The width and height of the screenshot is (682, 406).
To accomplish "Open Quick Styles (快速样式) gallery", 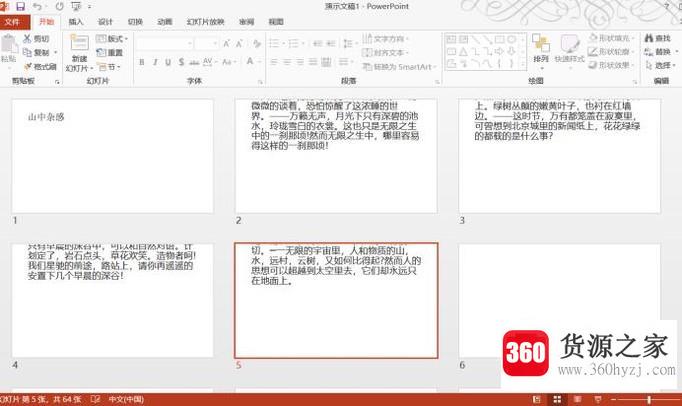I will point(569,52).
